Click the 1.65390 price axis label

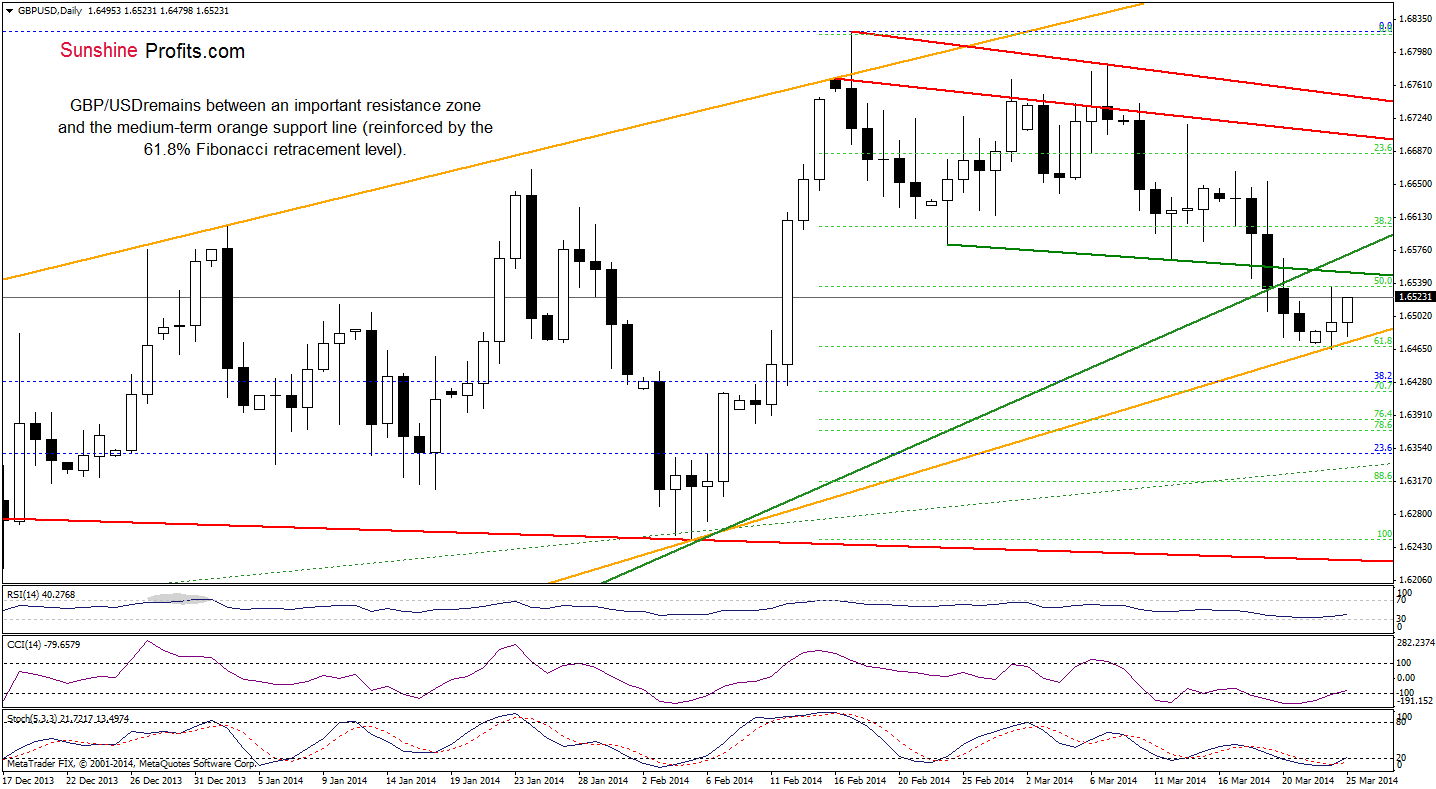(1414, 283)
